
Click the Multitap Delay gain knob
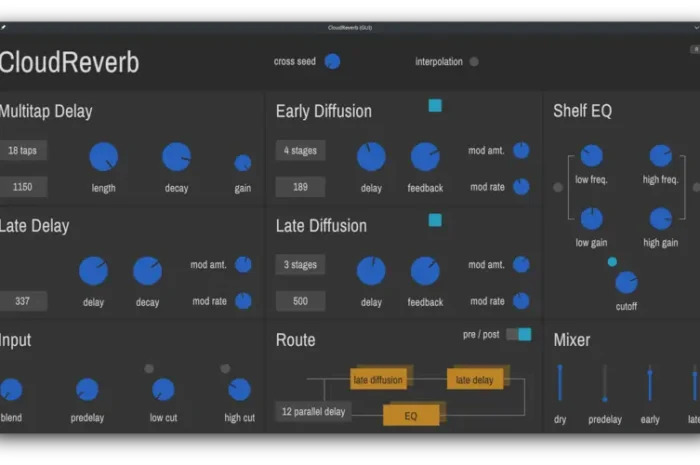point(243,163)
